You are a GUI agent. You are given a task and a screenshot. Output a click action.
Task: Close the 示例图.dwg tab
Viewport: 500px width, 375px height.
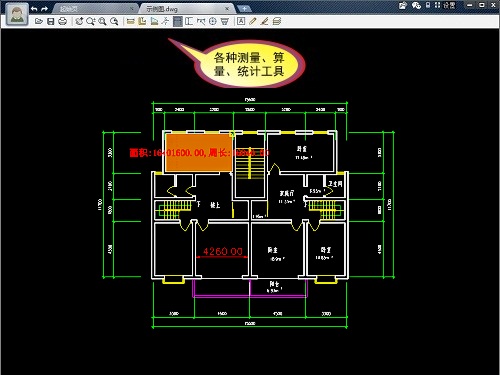(228, 9)
